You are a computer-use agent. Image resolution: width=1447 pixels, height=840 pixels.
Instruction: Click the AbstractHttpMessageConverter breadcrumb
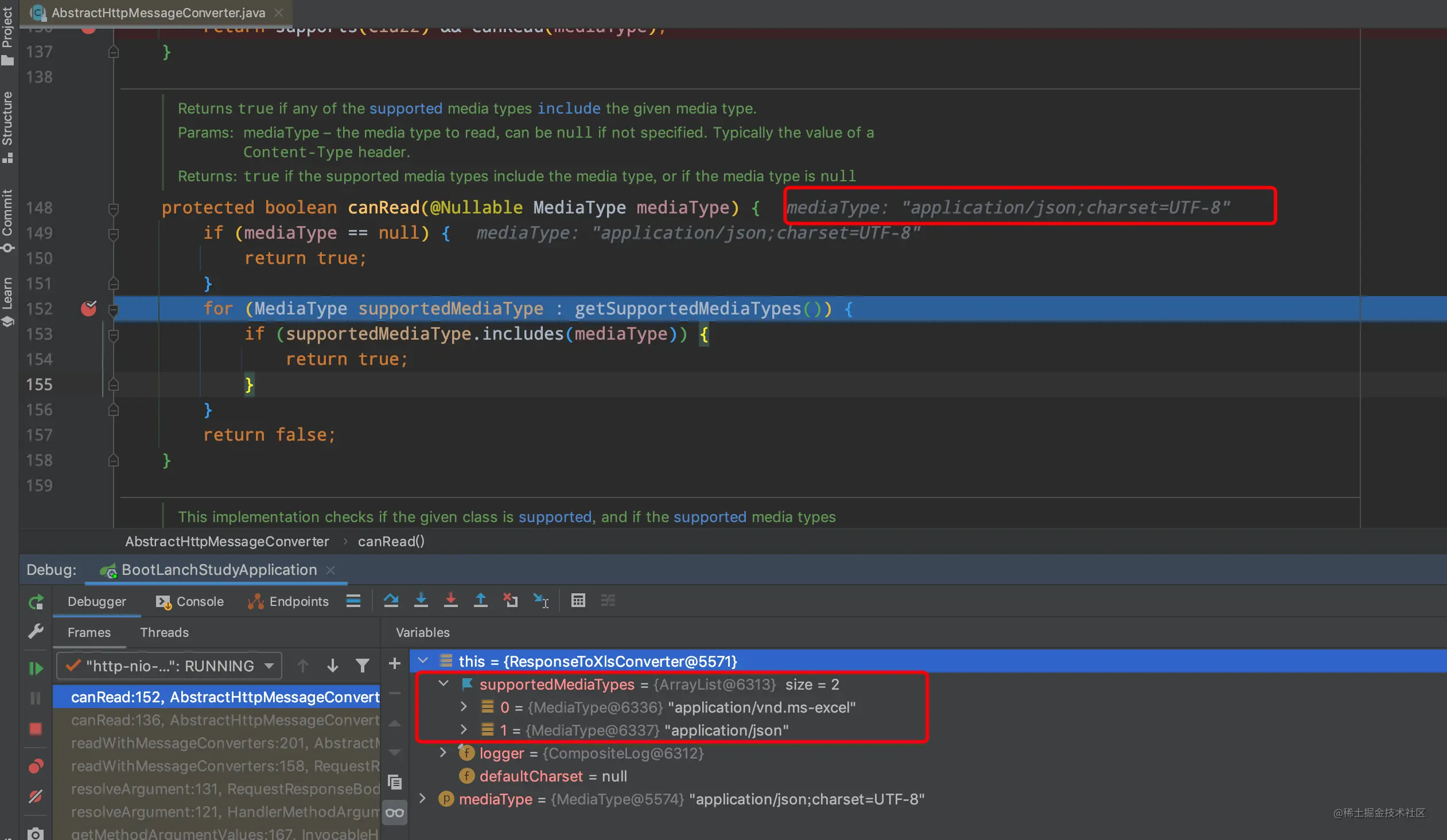pyautogui.click(x=227, y=542)
